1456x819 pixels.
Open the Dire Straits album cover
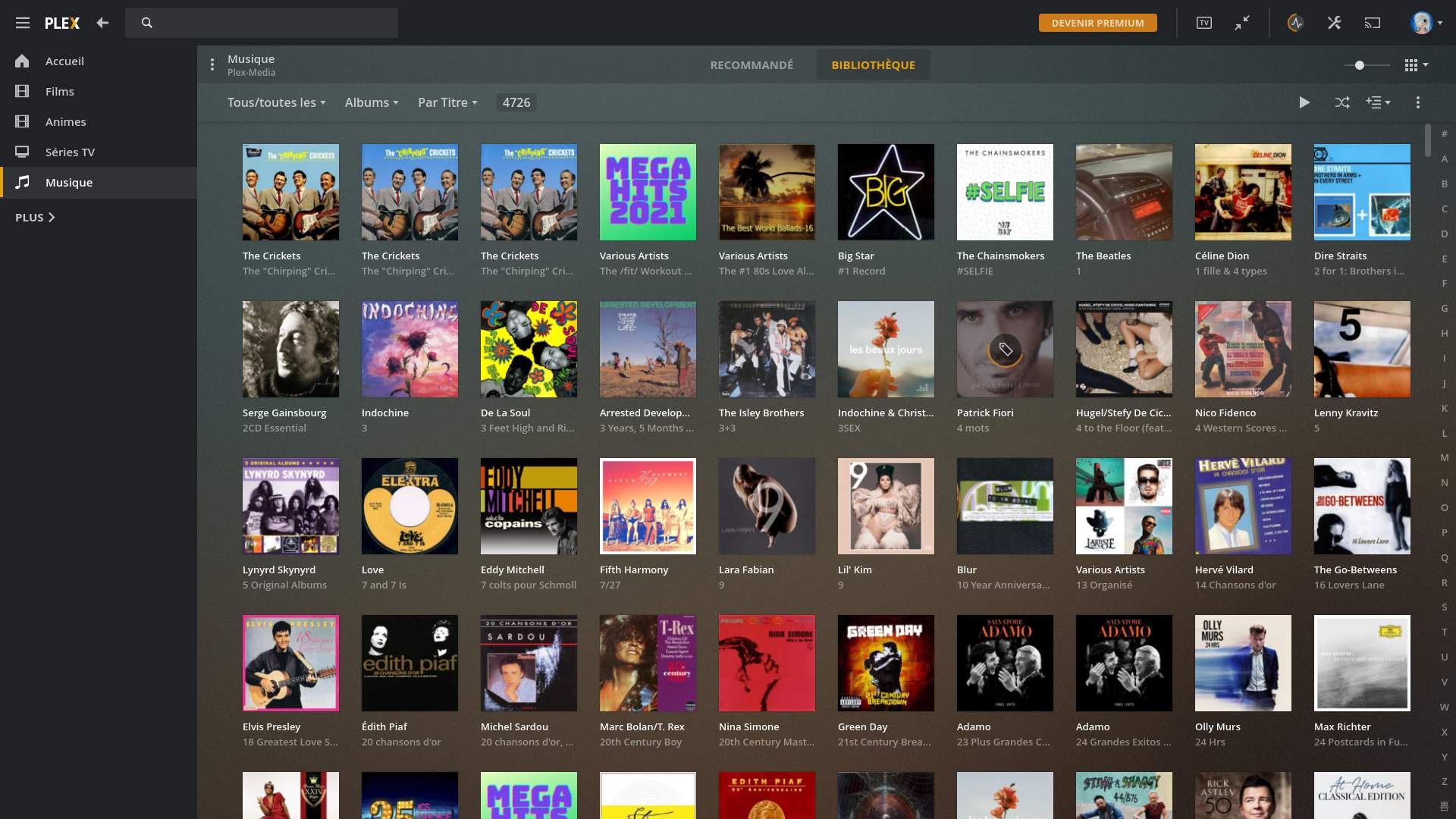coord(1362,192)
